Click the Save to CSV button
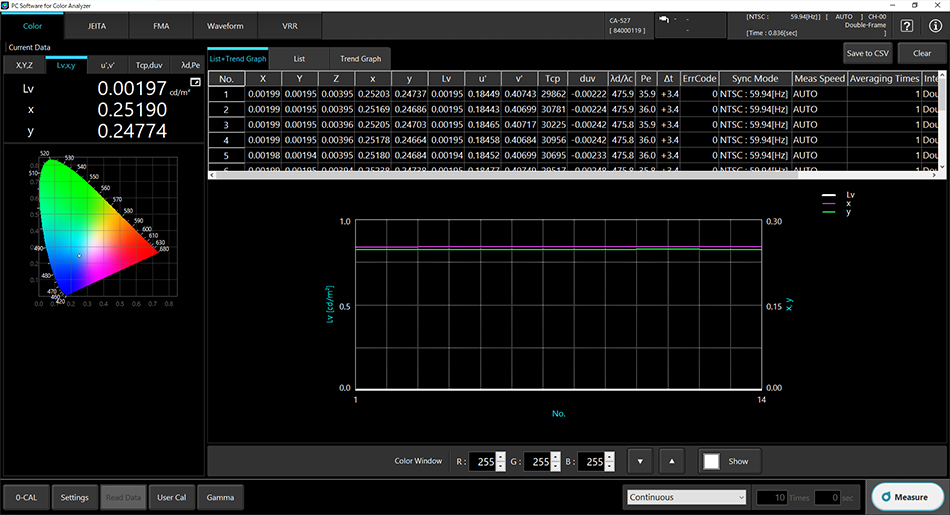The width and height of the screenshot is (950, 515). point(868,53)
